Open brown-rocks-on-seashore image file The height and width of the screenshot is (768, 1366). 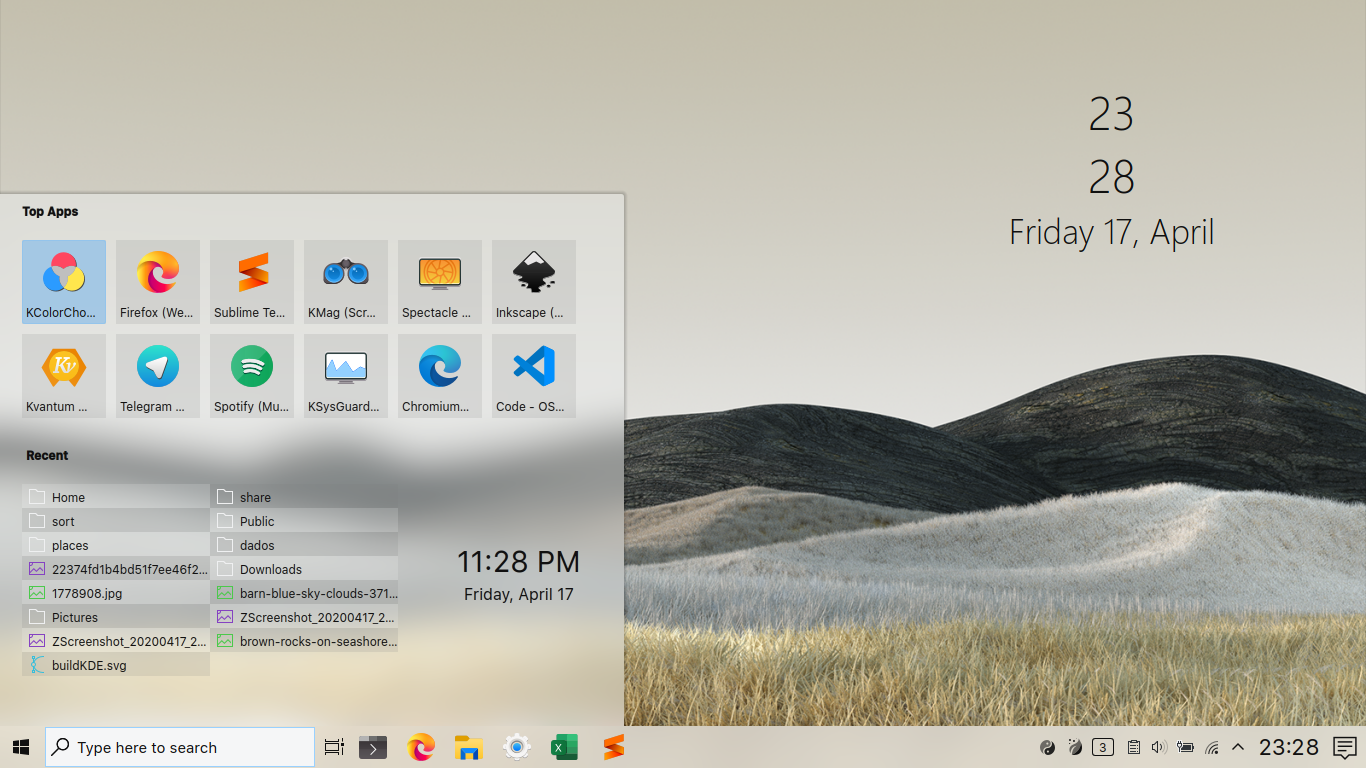point(304,641)
